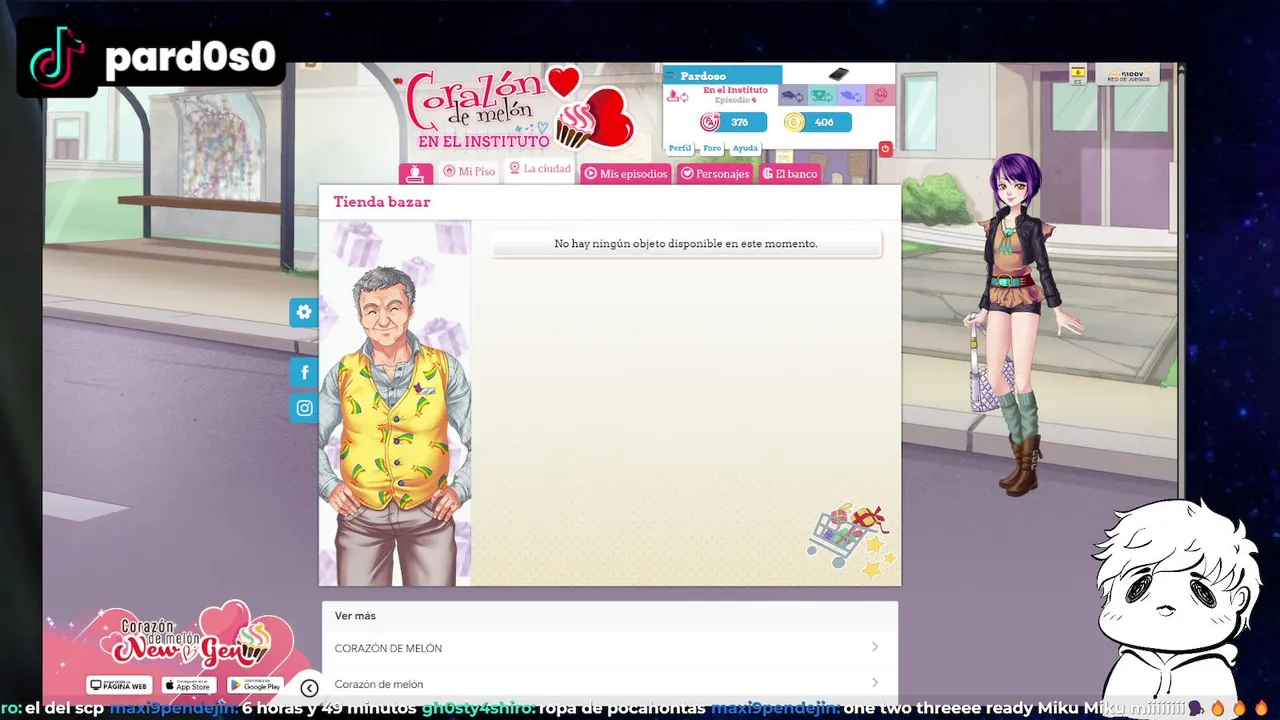
Task: Go to the Mi Piso tab
Action: pyautogui.click(x=469, y=172)
